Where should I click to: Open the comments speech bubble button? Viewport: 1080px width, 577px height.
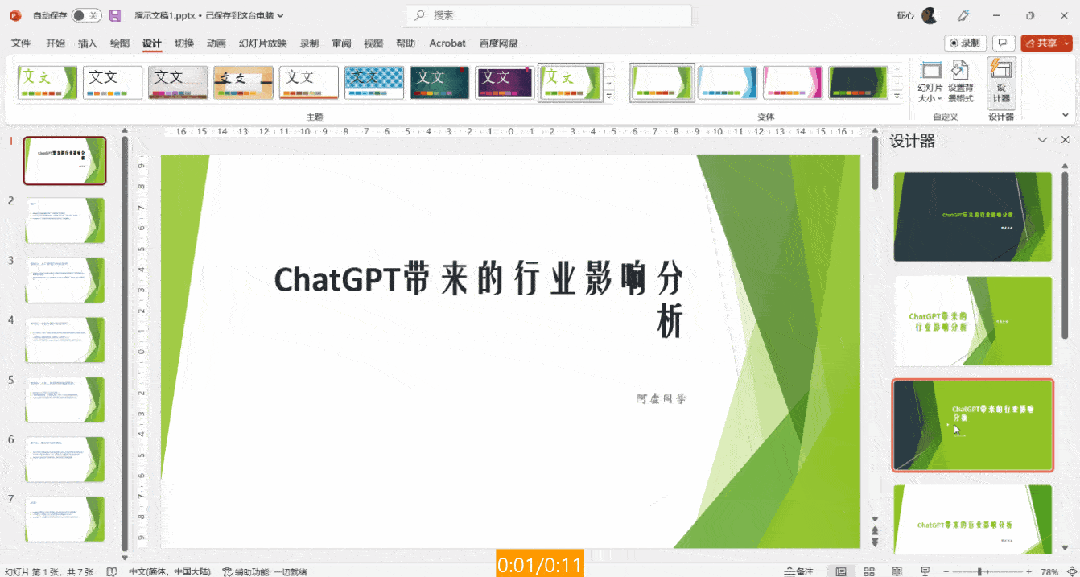point(1004,43)
